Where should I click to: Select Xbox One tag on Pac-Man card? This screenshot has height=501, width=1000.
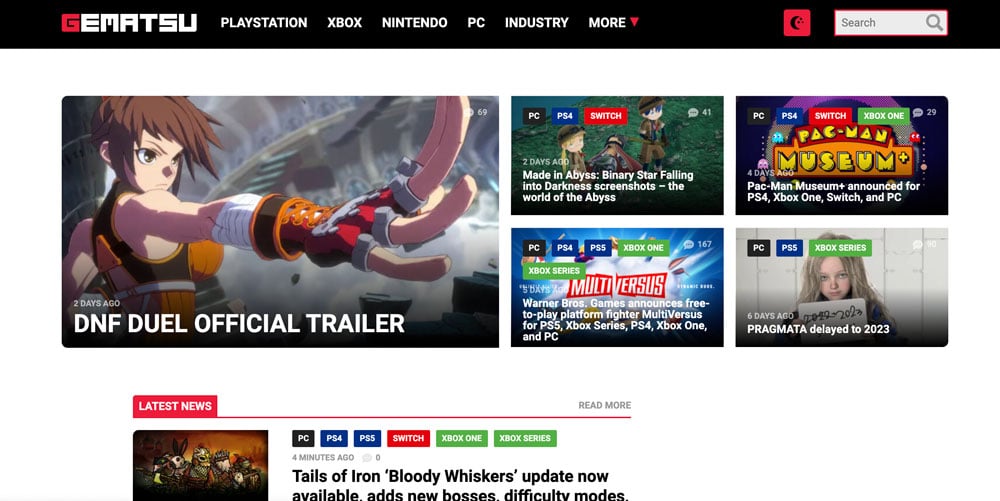tap(883, 116)
